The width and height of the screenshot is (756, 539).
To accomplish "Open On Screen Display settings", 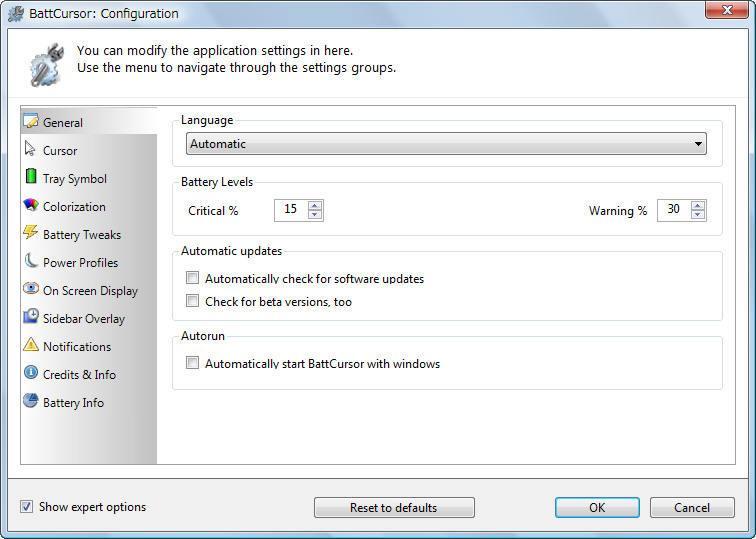I will (89, 290).
